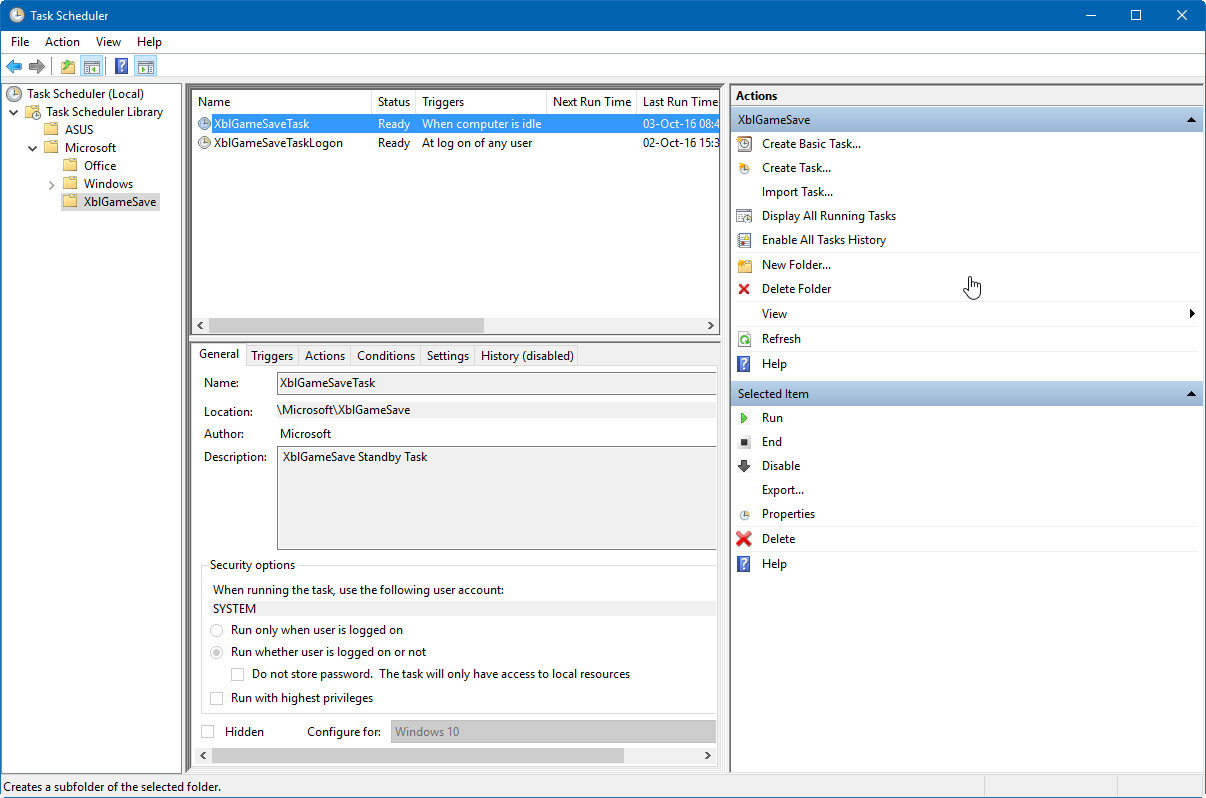Open the Configure for dropdown
The height and width of the screenshot is (798, 1206).
[553, 732]
